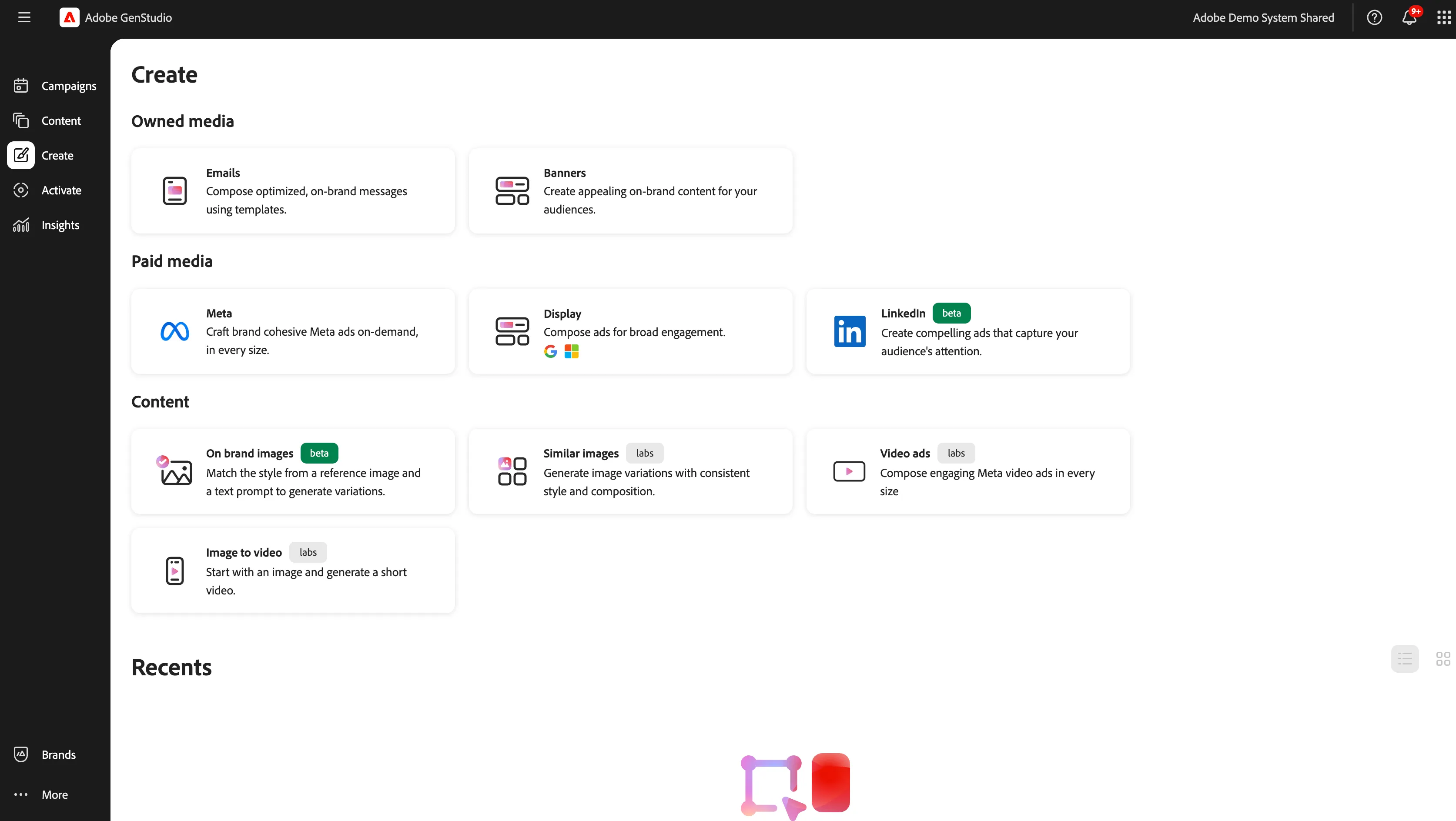Click the 'Owned media' section heading

click(x=183, y=121)
